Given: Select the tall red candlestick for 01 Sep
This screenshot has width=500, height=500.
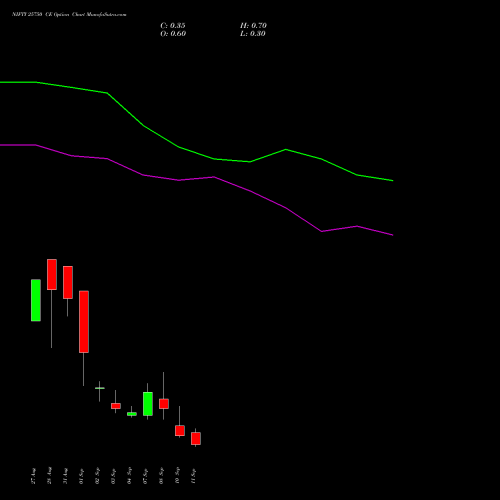Looking at the screenshot, I should (84, 322).
